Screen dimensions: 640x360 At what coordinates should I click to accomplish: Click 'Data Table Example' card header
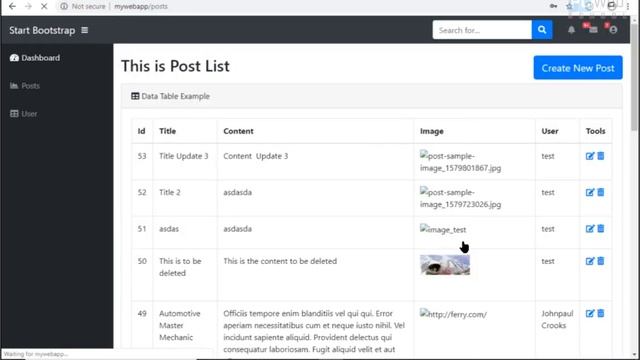coord(371,96)
